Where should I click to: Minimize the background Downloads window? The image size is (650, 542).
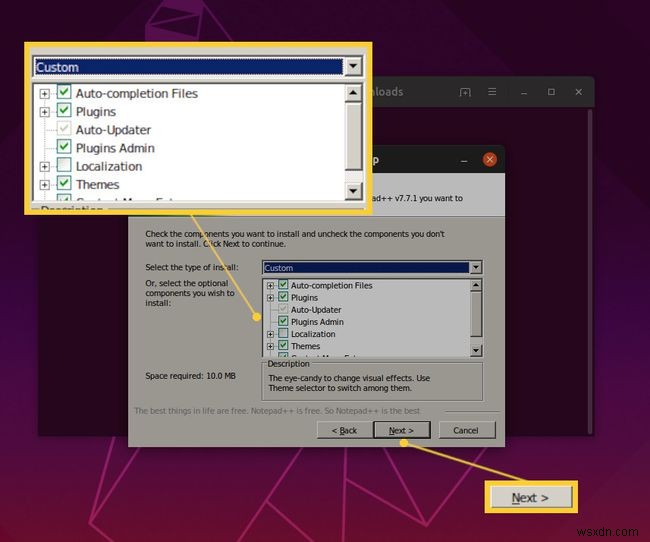click(x=524, y=92)
